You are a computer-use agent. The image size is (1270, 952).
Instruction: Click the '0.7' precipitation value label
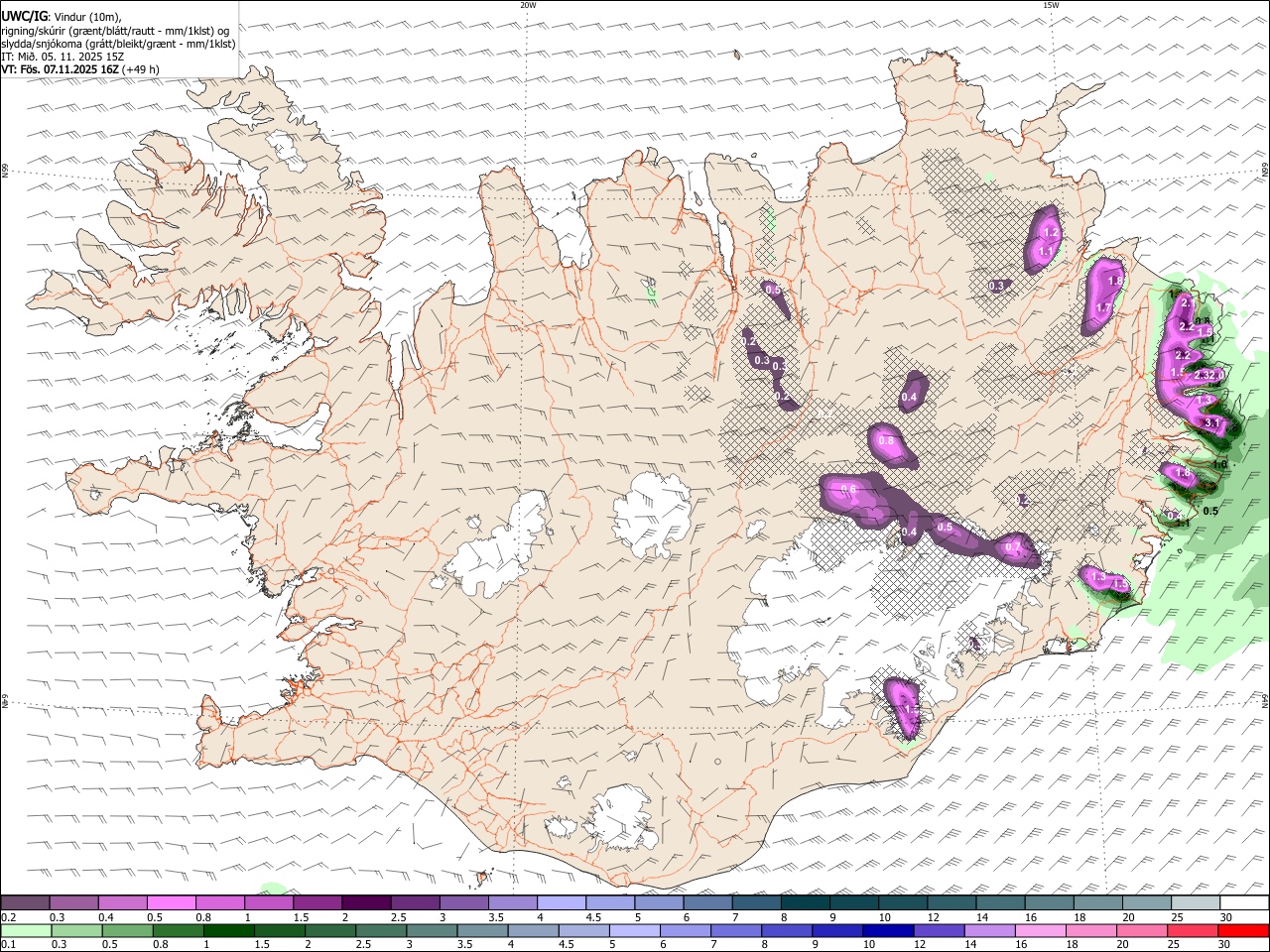point(1013,547)
